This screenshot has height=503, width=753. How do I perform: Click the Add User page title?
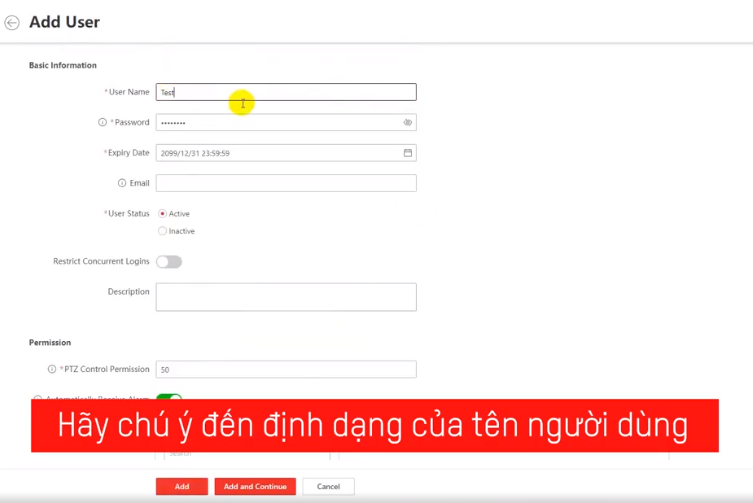click(64, 22)
